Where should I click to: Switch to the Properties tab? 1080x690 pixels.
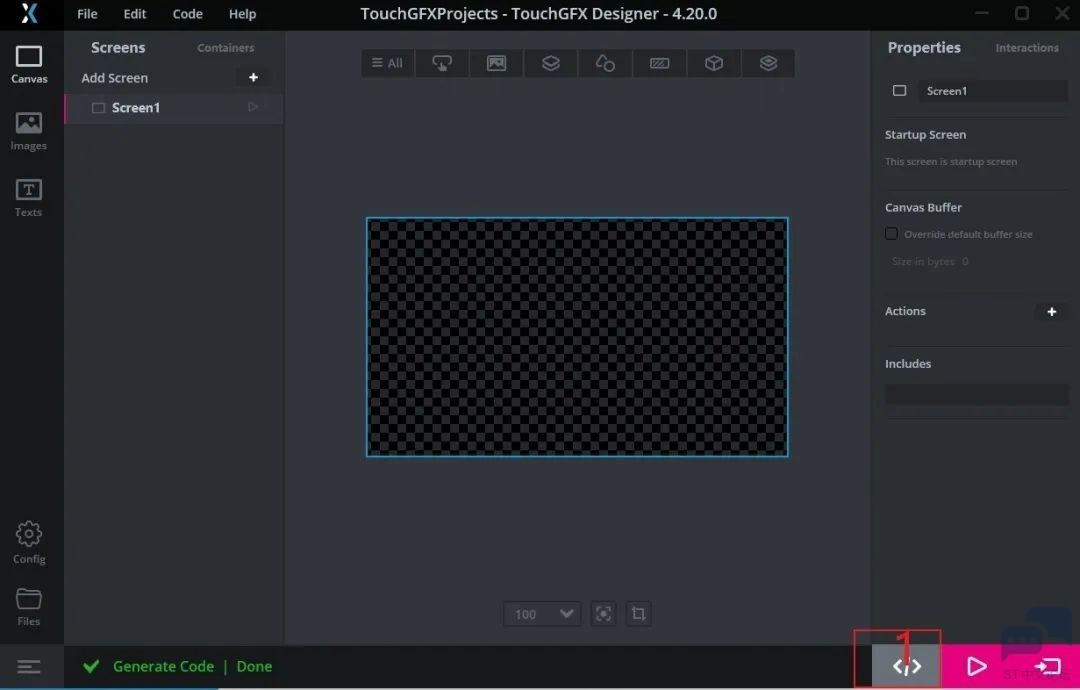[924, 48]
